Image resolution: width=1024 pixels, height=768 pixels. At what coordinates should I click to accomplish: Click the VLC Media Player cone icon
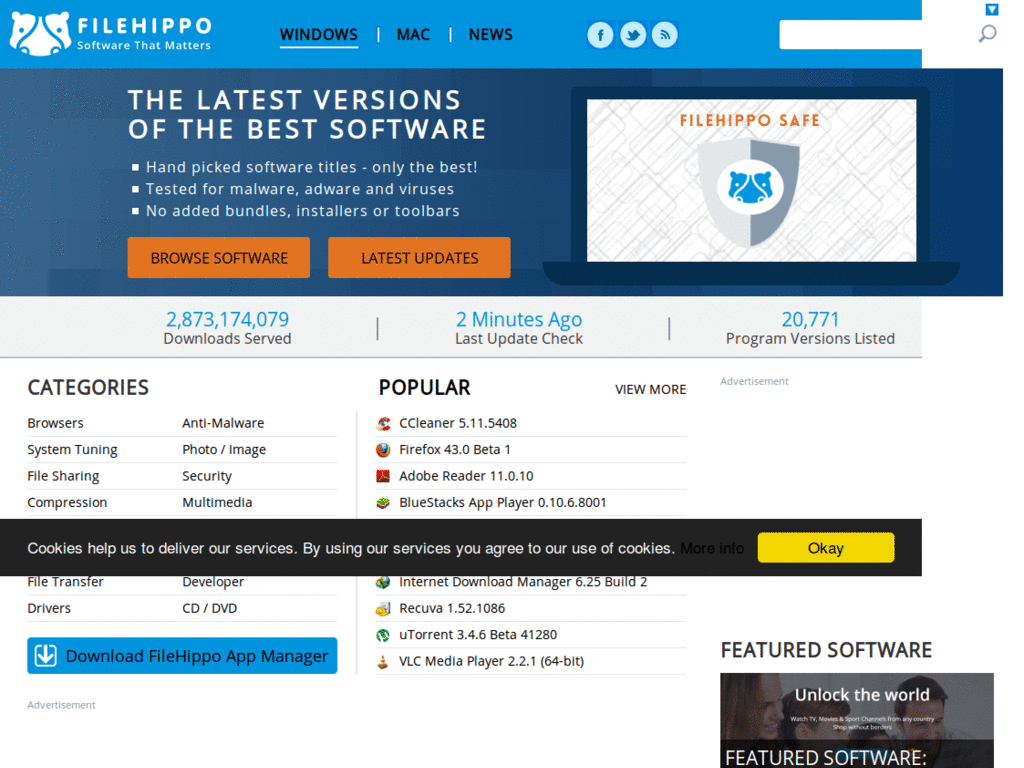(383, 662)
